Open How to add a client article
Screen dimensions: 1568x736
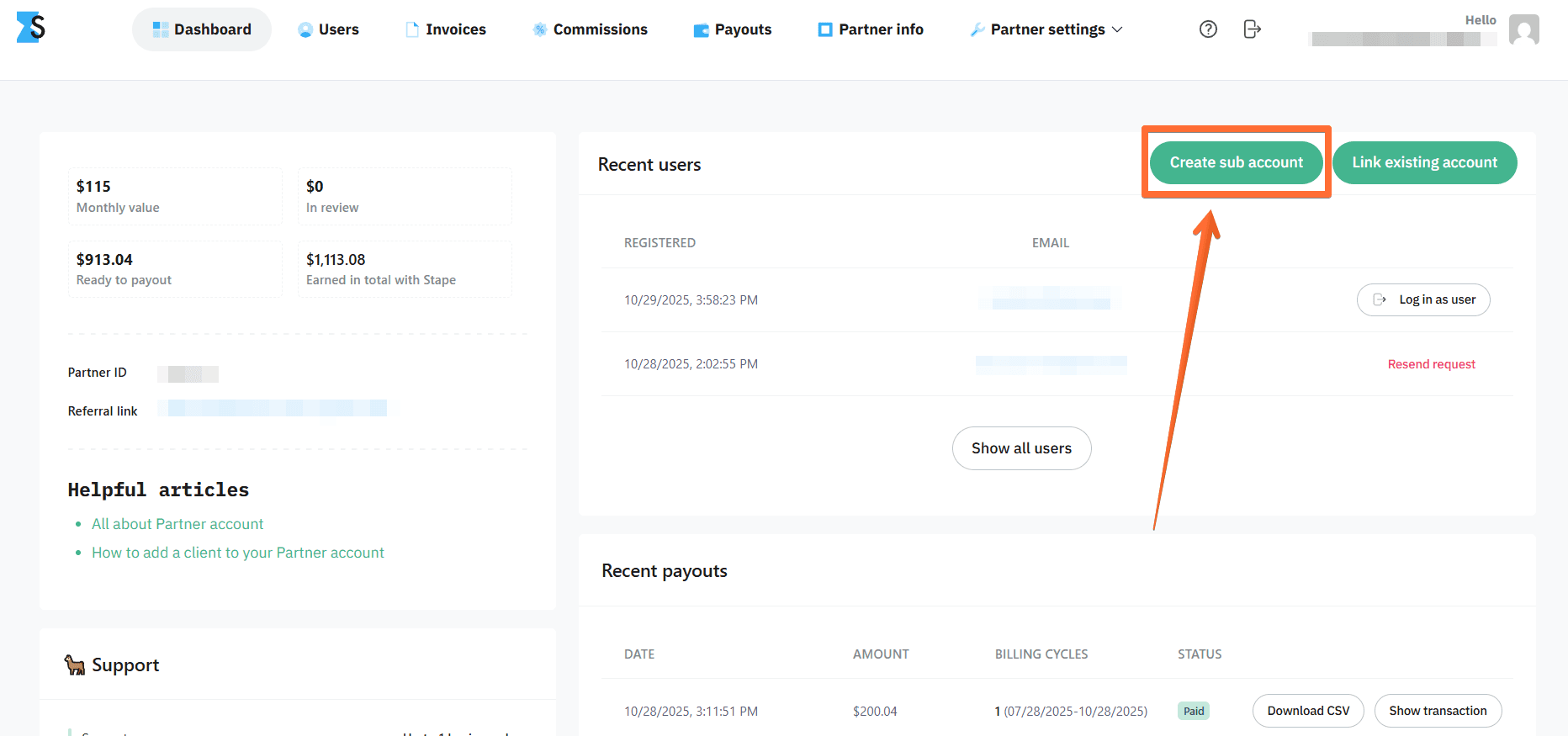(238, 553)
